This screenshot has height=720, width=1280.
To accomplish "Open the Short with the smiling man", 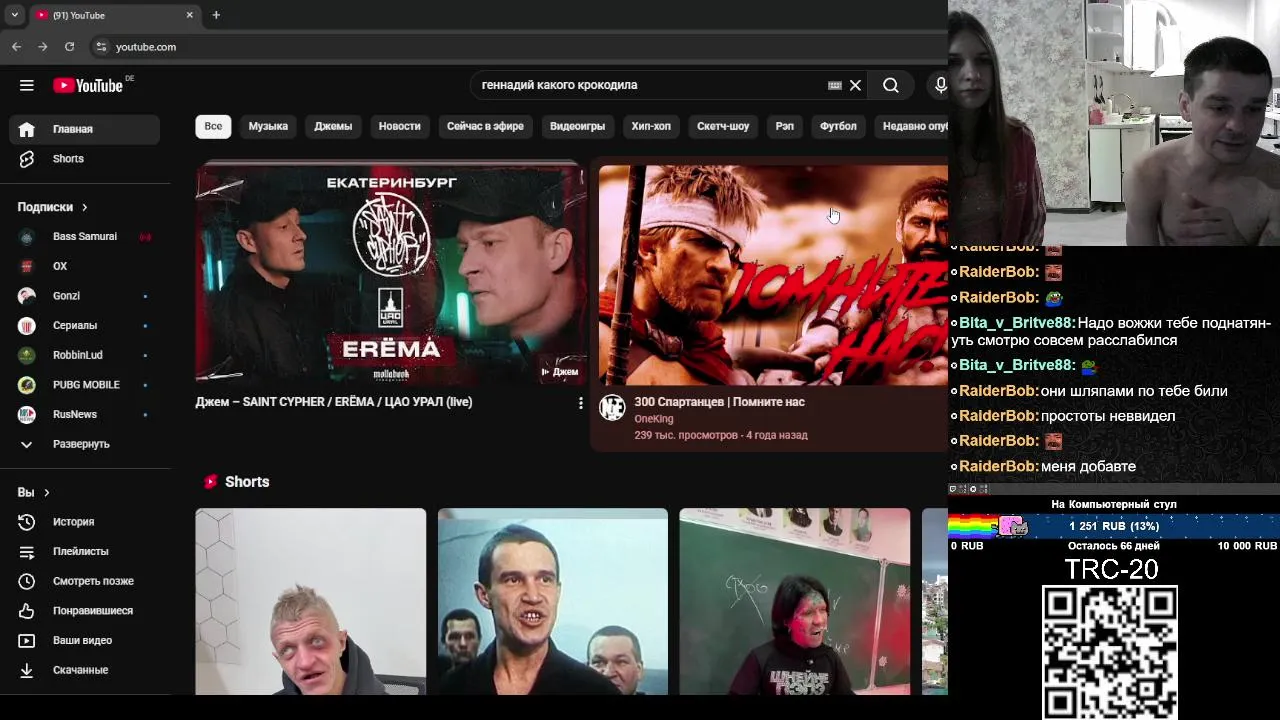I will [x=553, y=601].
